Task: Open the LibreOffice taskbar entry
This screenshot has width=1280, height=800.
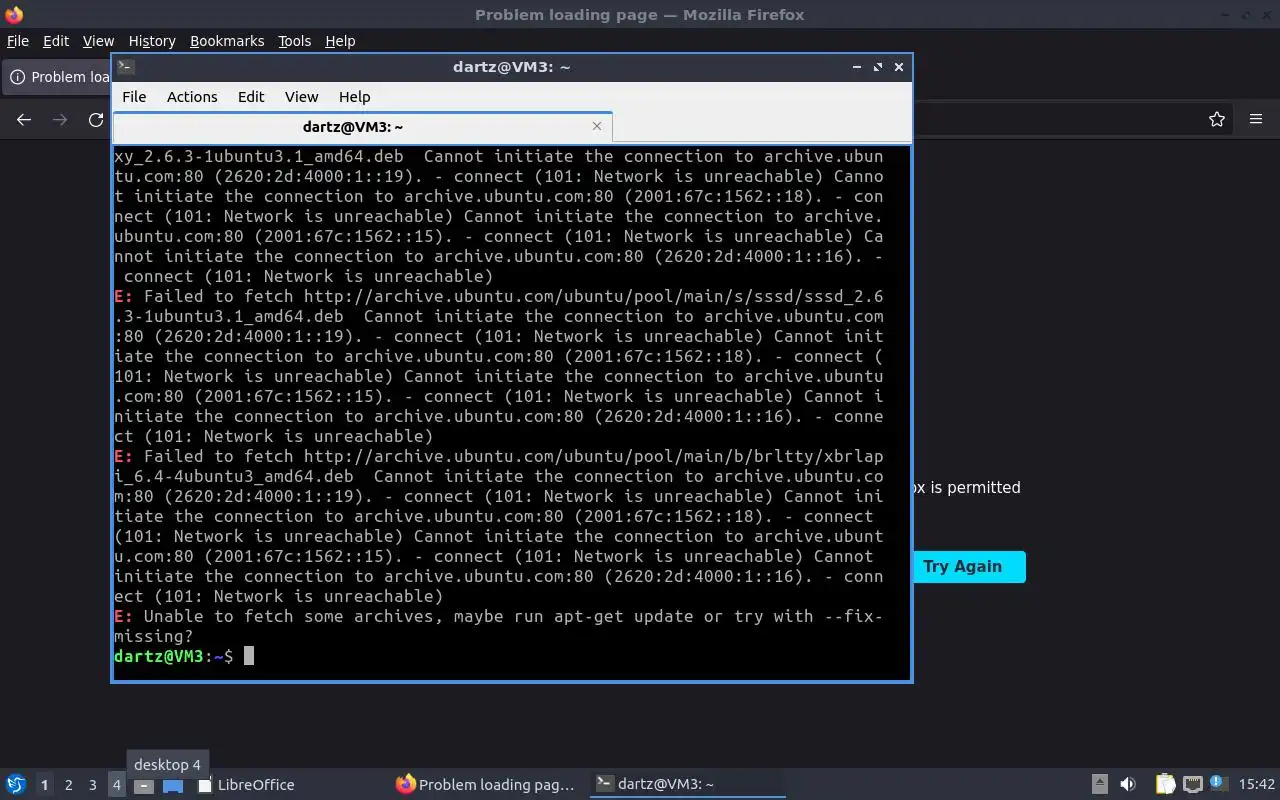Action: [x=246, y=785]
